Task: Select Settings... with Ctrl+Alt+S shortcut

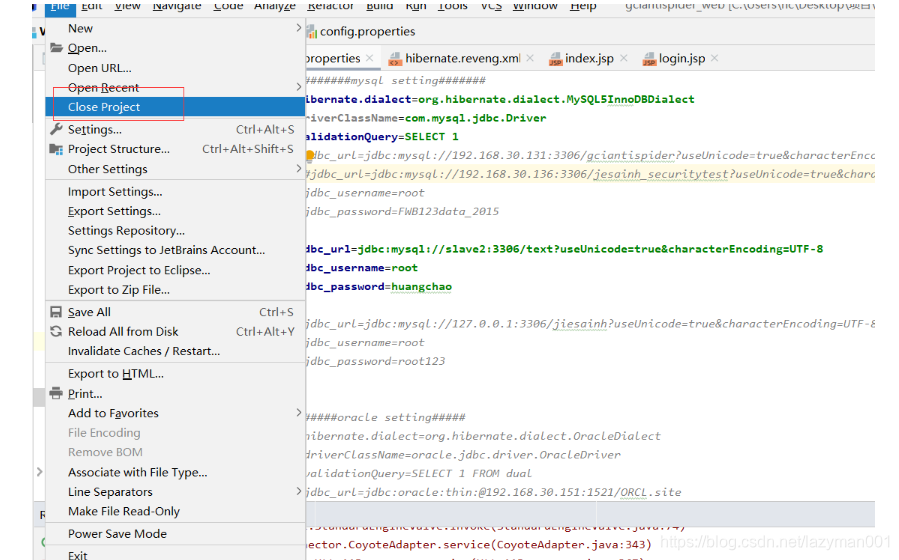Action: (x=175, y=129)
